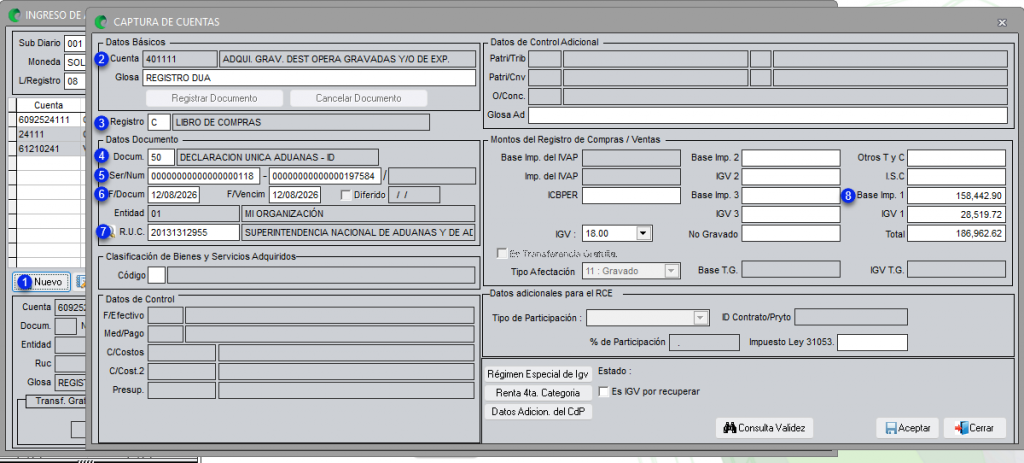Click the R.U.C. field 20131312955
The width and height of the screenshot is (1024, 463).
[x=194, y=232]
